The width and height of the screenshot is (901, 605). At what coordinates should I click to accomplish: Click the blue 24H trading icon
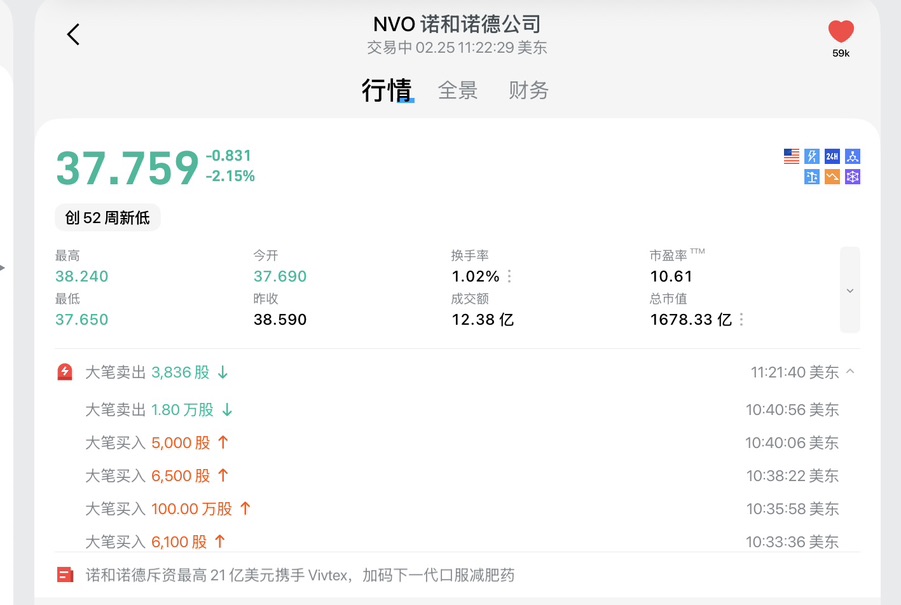coord(832,156)
